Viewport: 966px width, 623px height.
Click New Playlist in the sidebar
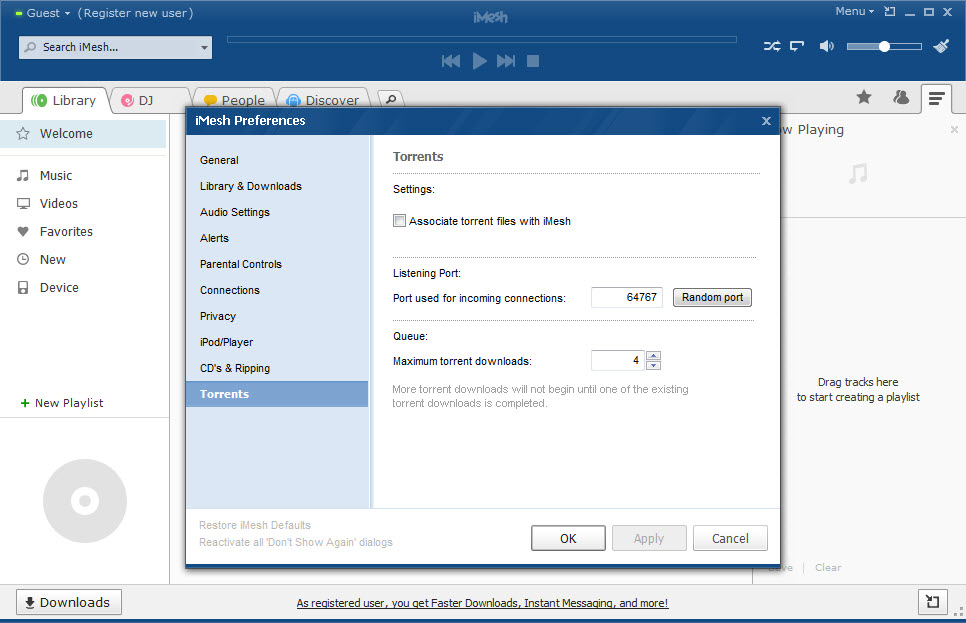[x=69, y=403]
